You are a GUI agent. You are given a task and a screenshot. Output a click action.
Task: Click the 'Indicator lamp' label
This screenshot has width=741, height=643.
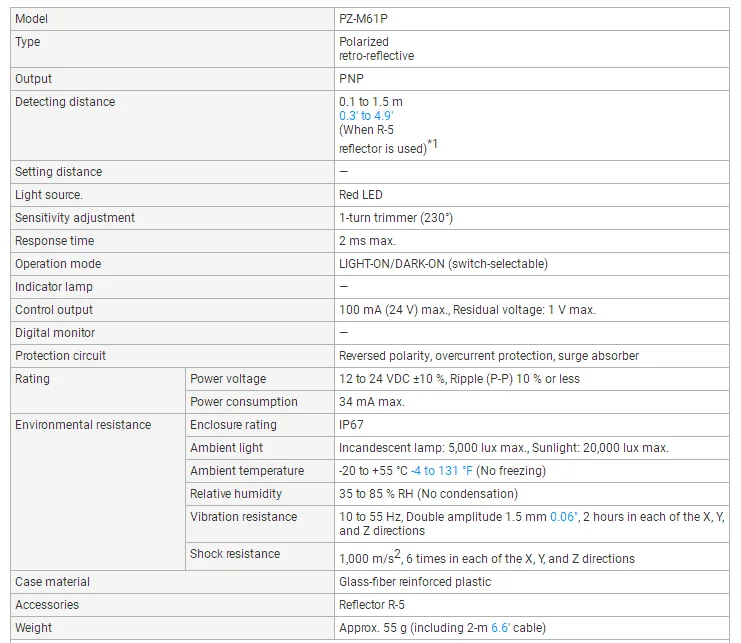tap(53, 287)
